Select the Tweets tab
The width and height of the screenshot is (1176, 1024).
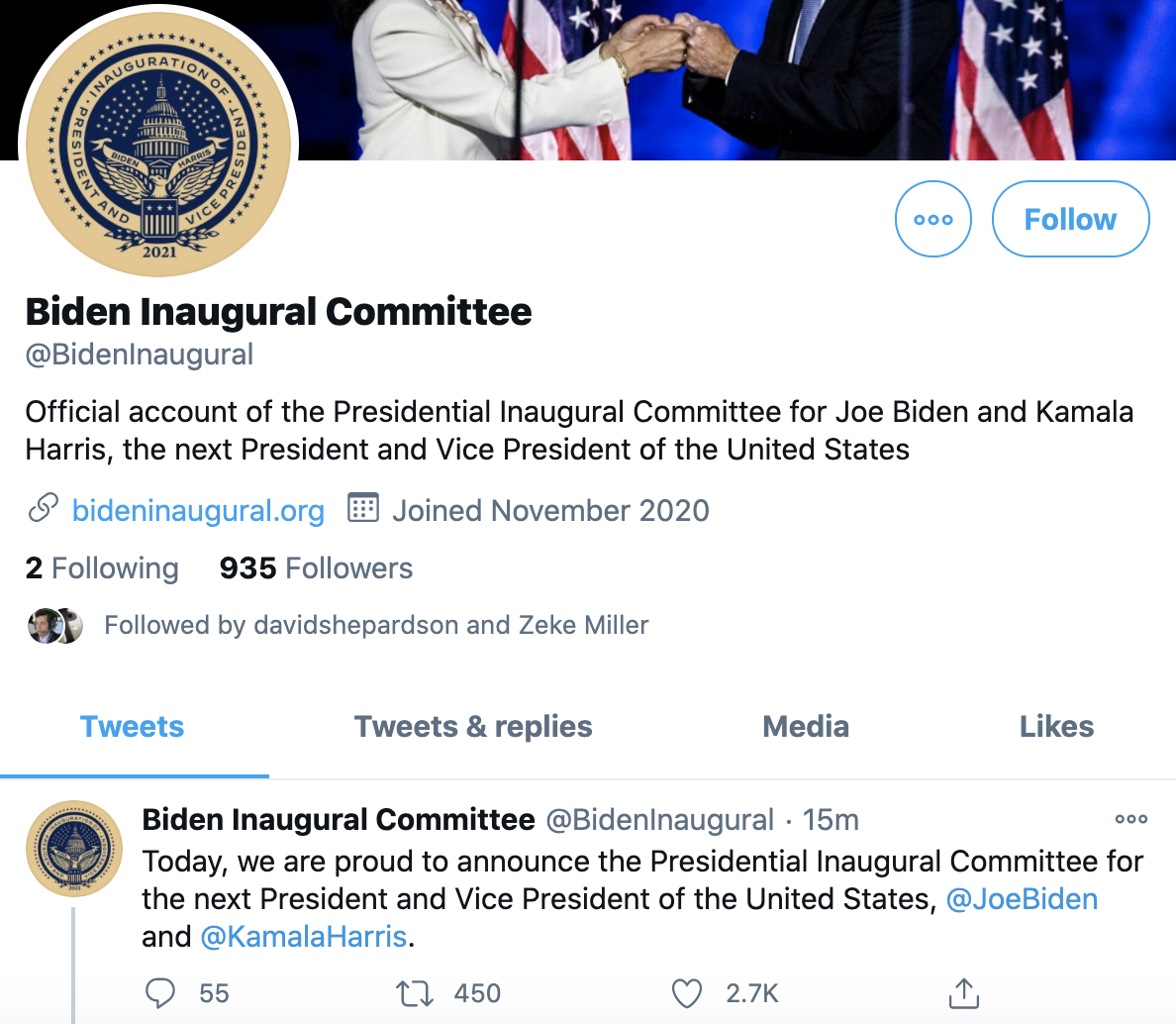coord(133,727)
